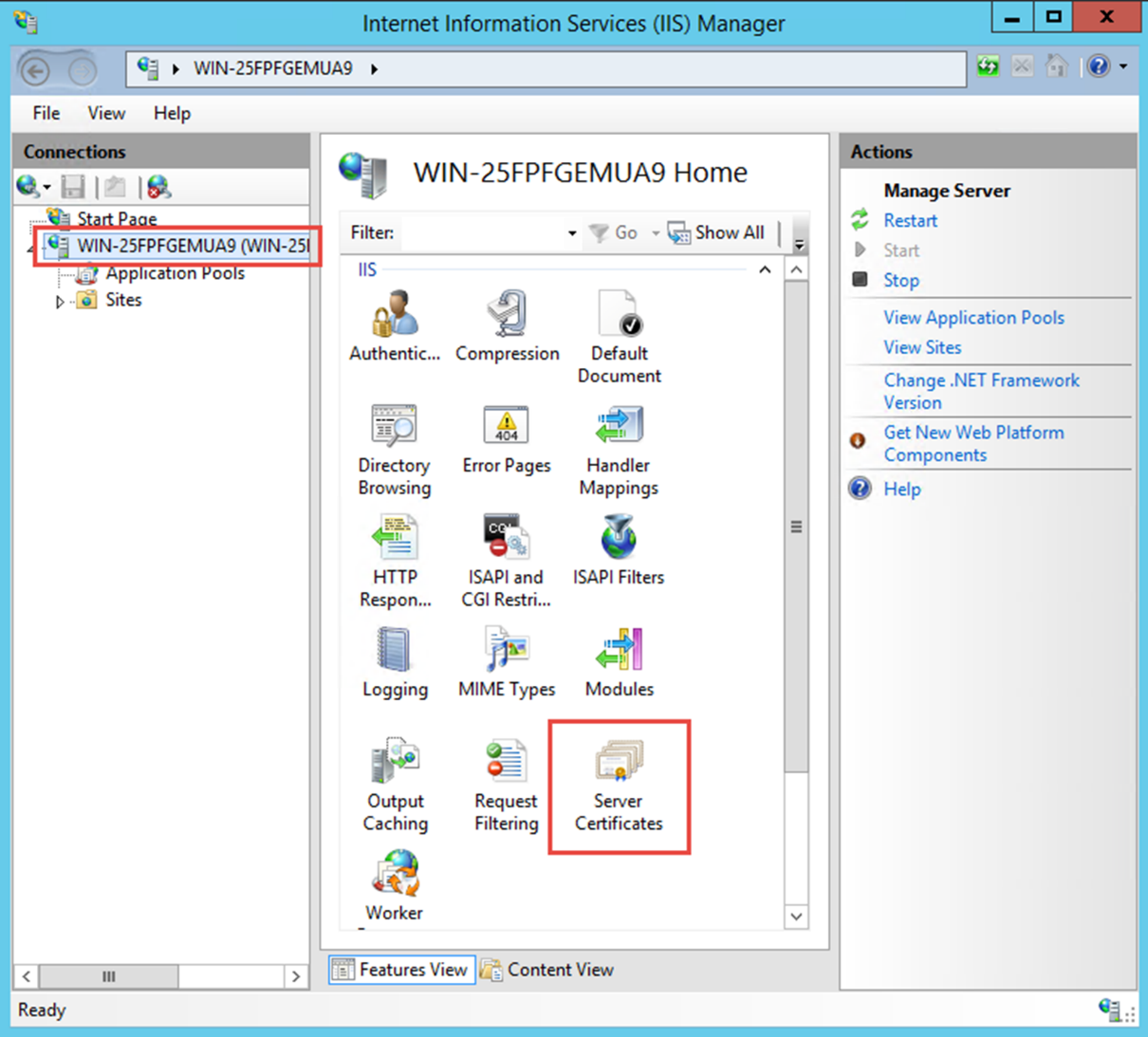Viewport: 1148px width, 1037px height.
Task: Click the Connections scroll left arrow
Action: click(27, 976)
